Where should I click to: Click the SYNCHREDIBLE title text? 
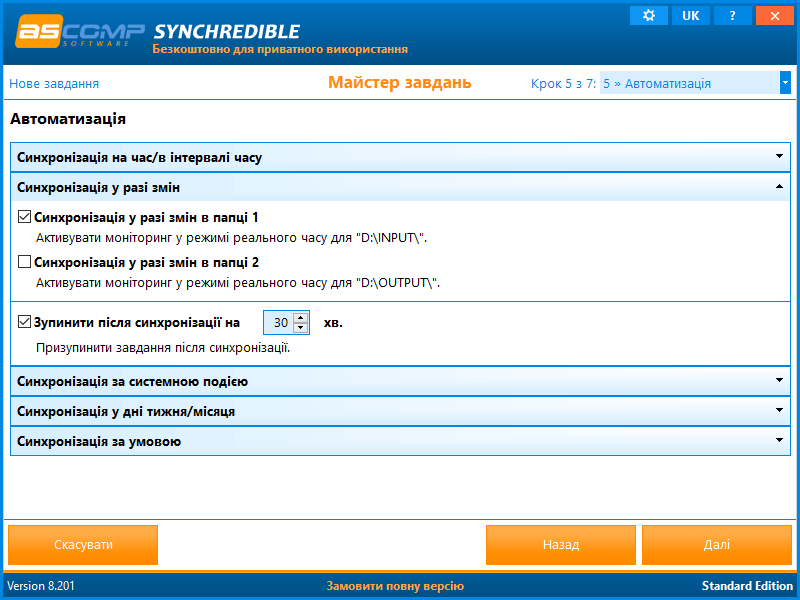click(x=227, y=32)
